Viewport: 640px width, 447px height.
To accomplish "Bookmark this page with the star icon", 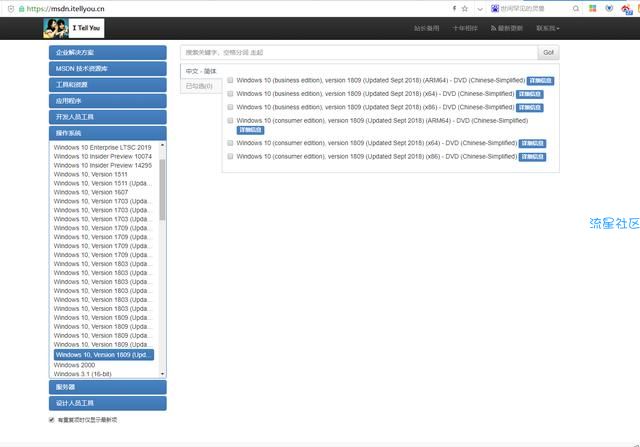I will click(464, 9).
